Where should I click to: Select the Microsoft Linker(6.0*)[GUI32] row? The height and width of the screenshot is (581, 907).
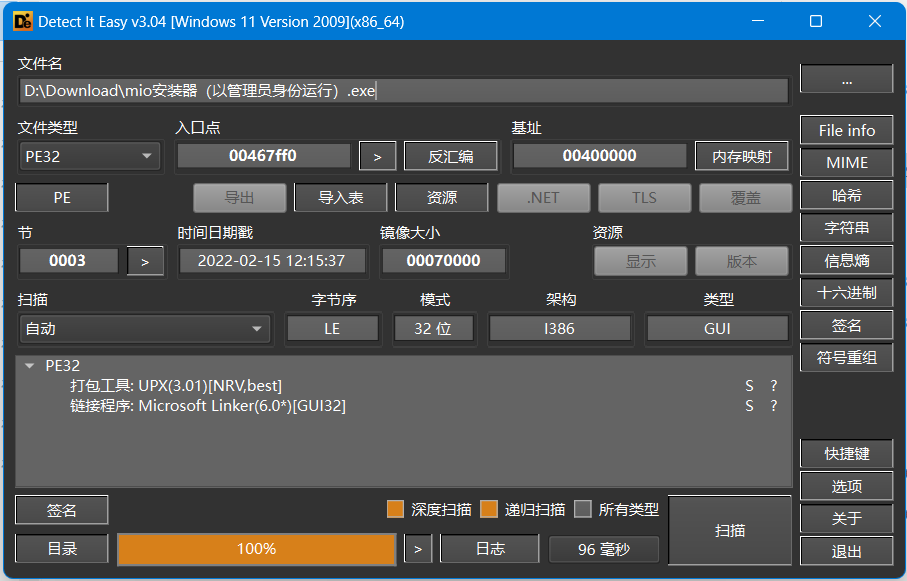click(208, 406)
